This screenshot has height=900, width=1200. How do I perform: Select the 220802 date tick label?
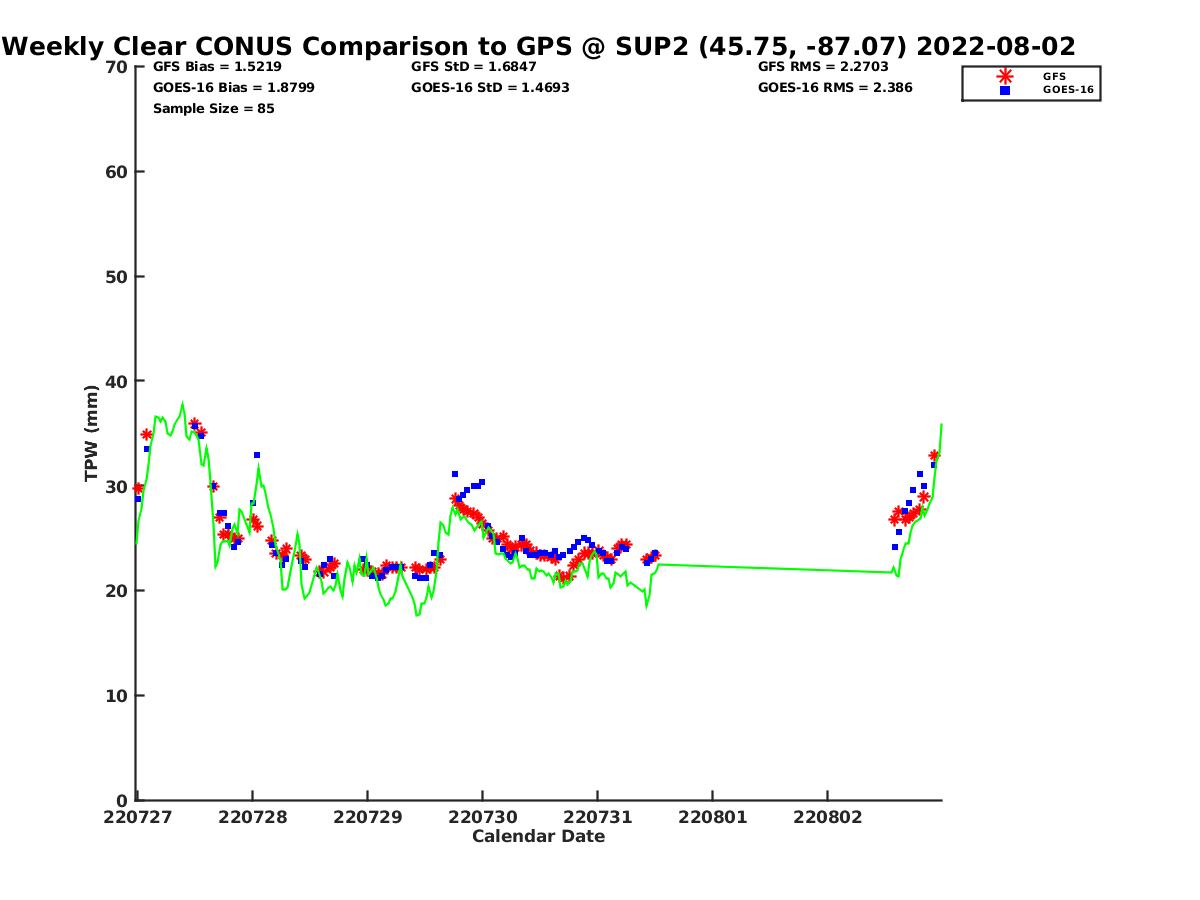(827, 817)
